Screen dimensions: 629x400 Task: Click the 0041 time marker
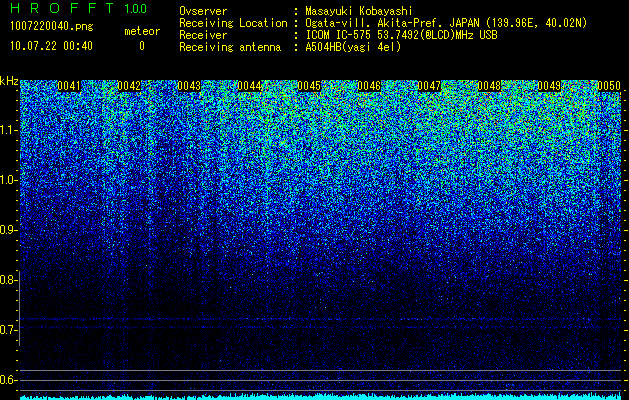click(69, 86)
